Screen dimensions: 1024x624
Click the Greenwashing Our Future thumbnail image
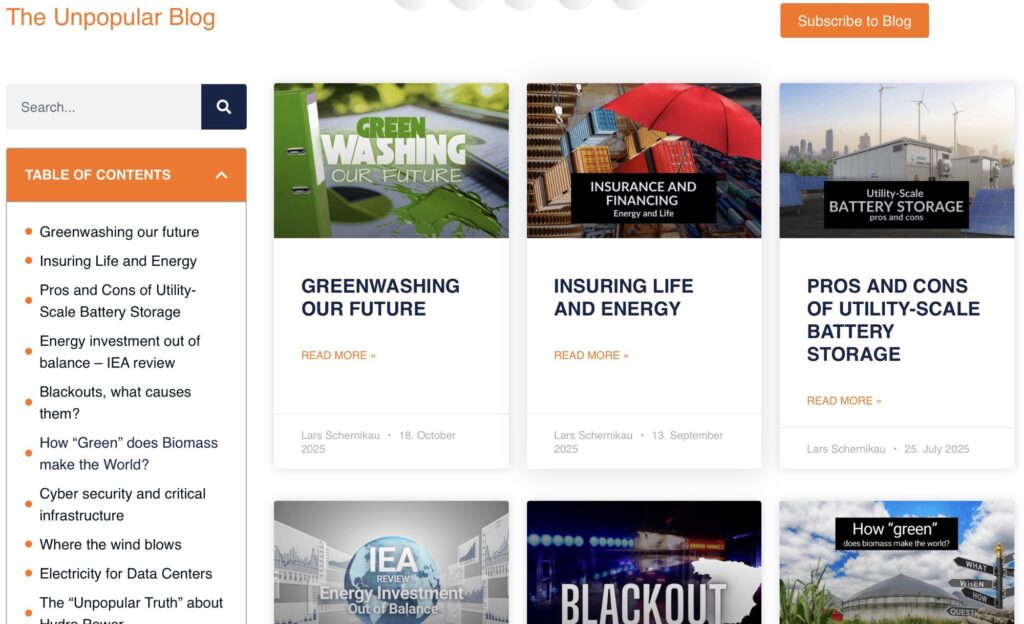click(x=391, y=160)
